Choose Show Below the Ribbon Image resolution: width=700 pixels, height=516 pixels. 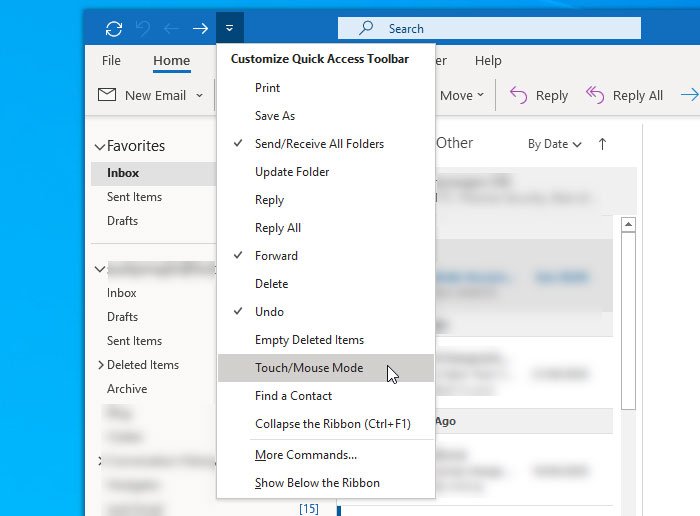coord(325,483)
